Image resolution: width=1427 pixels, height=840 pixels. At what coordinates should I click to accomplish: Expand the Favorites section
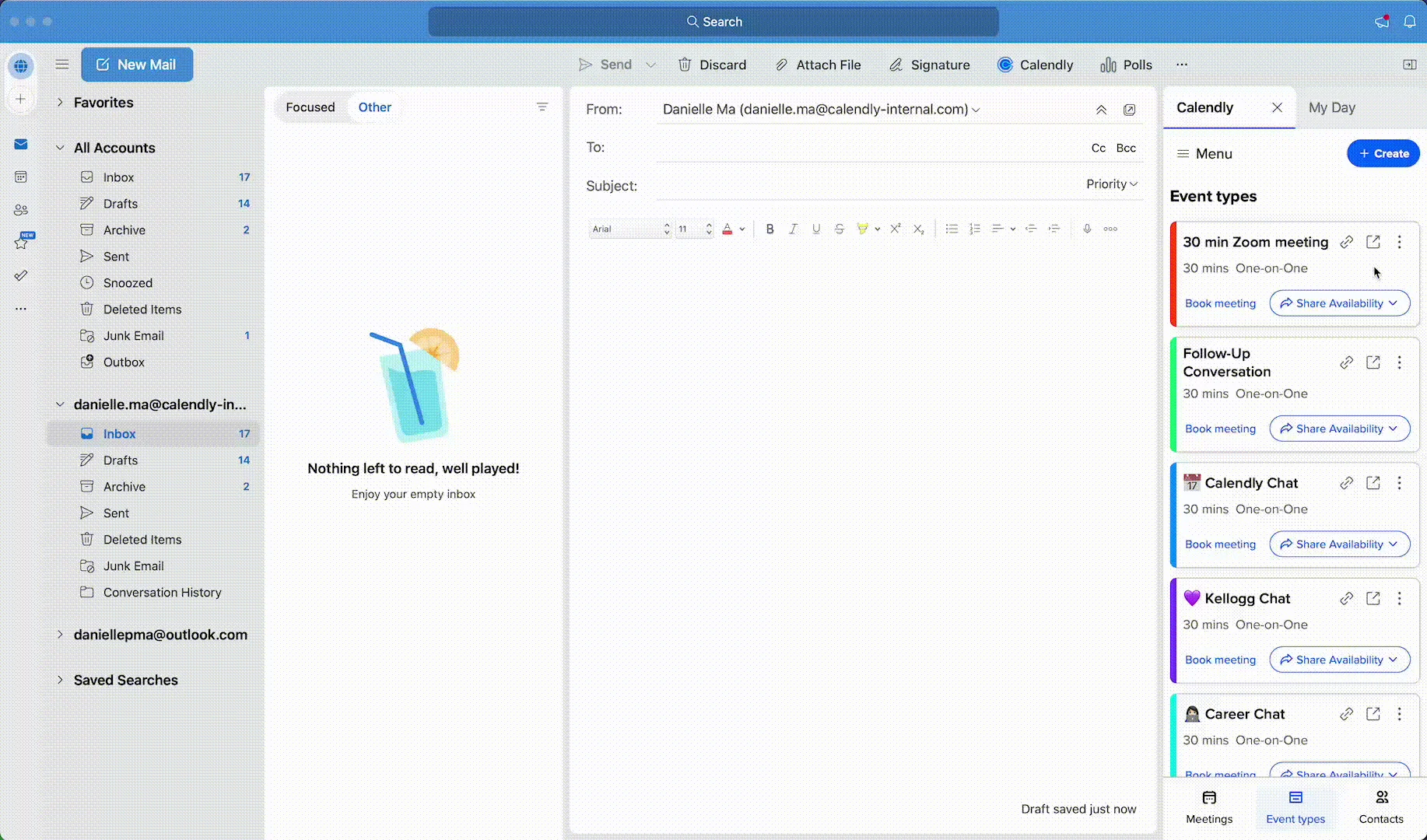pos(60,102)
